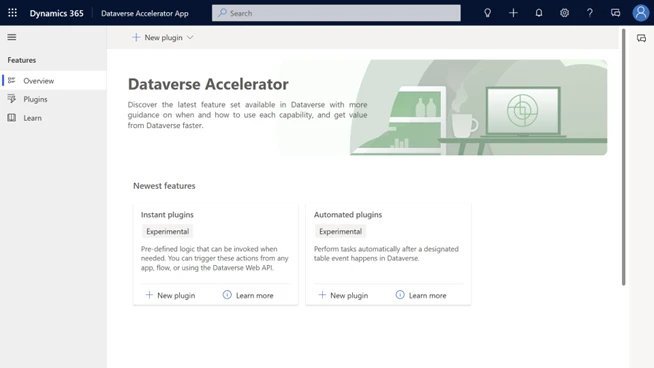Viewport: 654px width, 368px height.
Task: Select Learn in the Features navigation
Action: click(53, 118)
